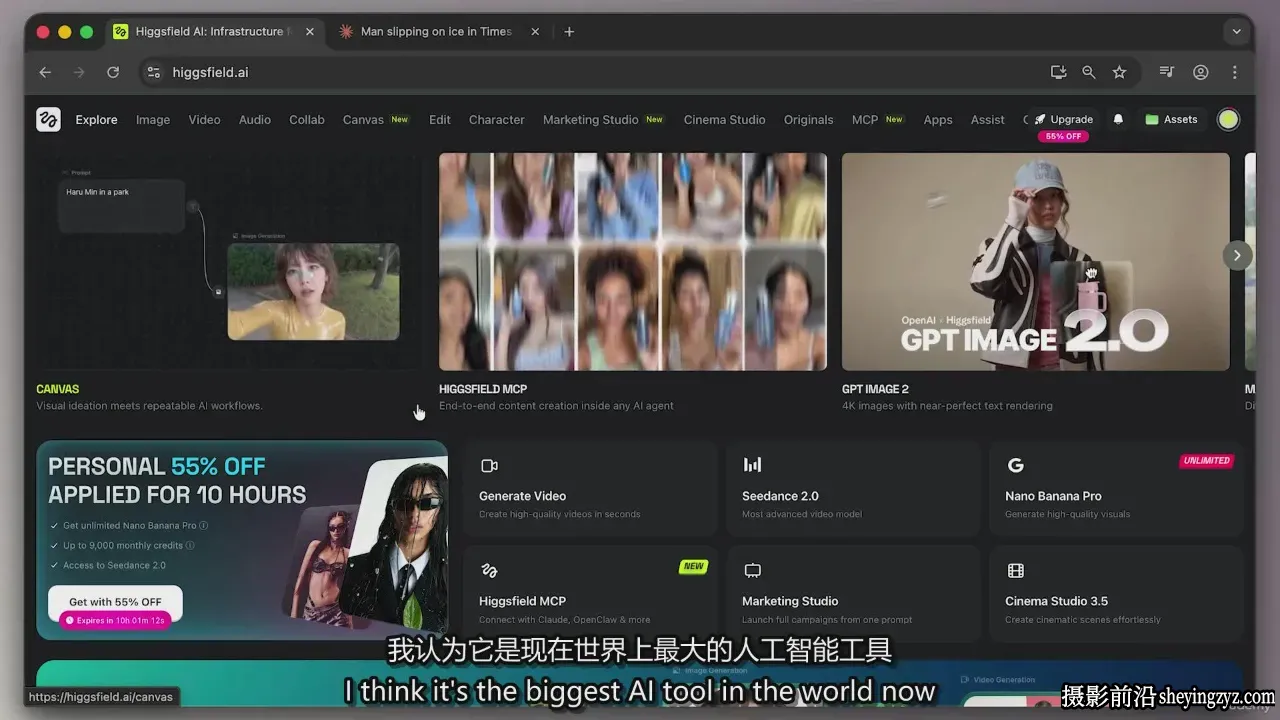Open a new browser tab

(569, 32)
